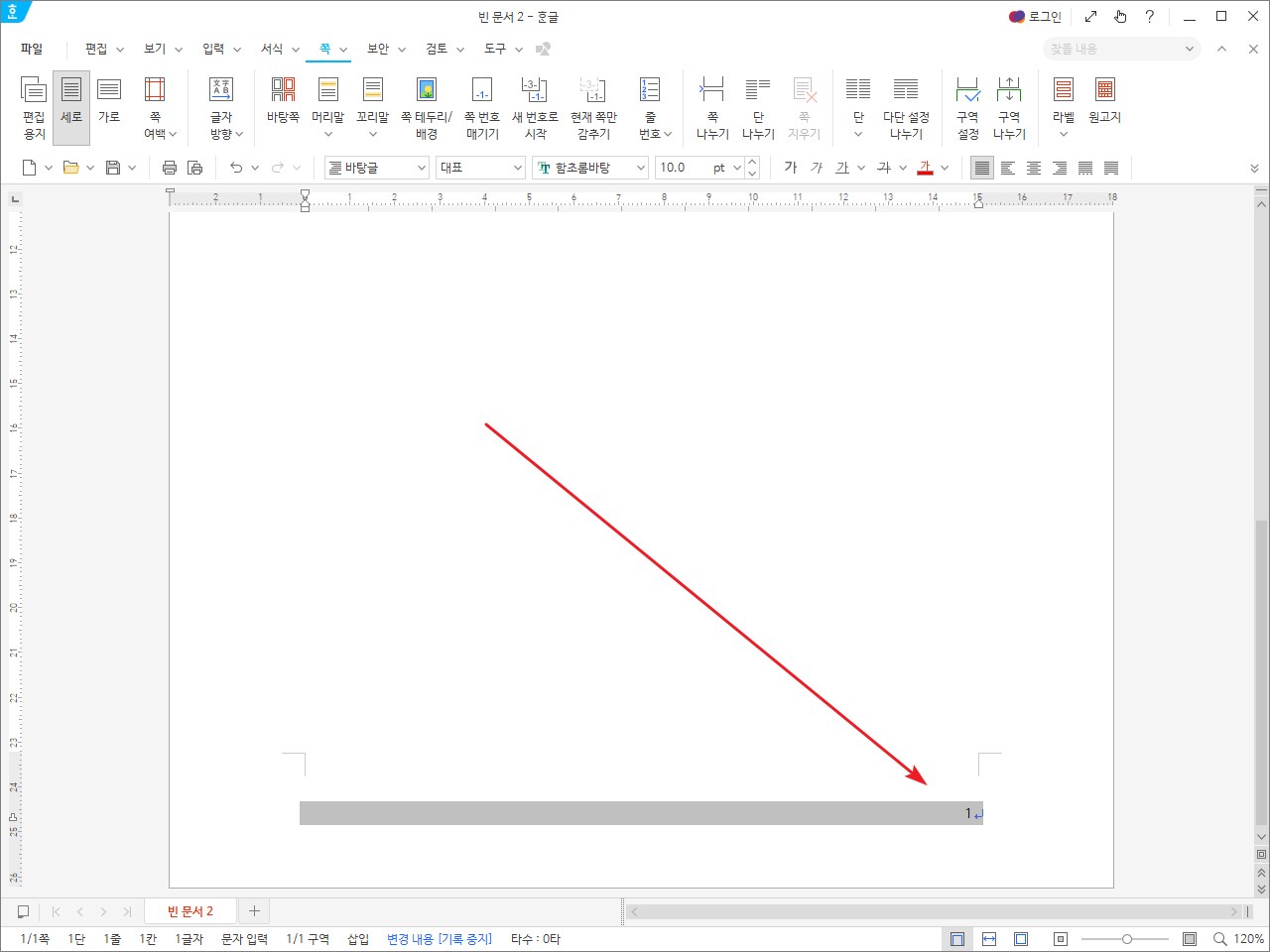Click the save disk icon

(x=113, y=168)
